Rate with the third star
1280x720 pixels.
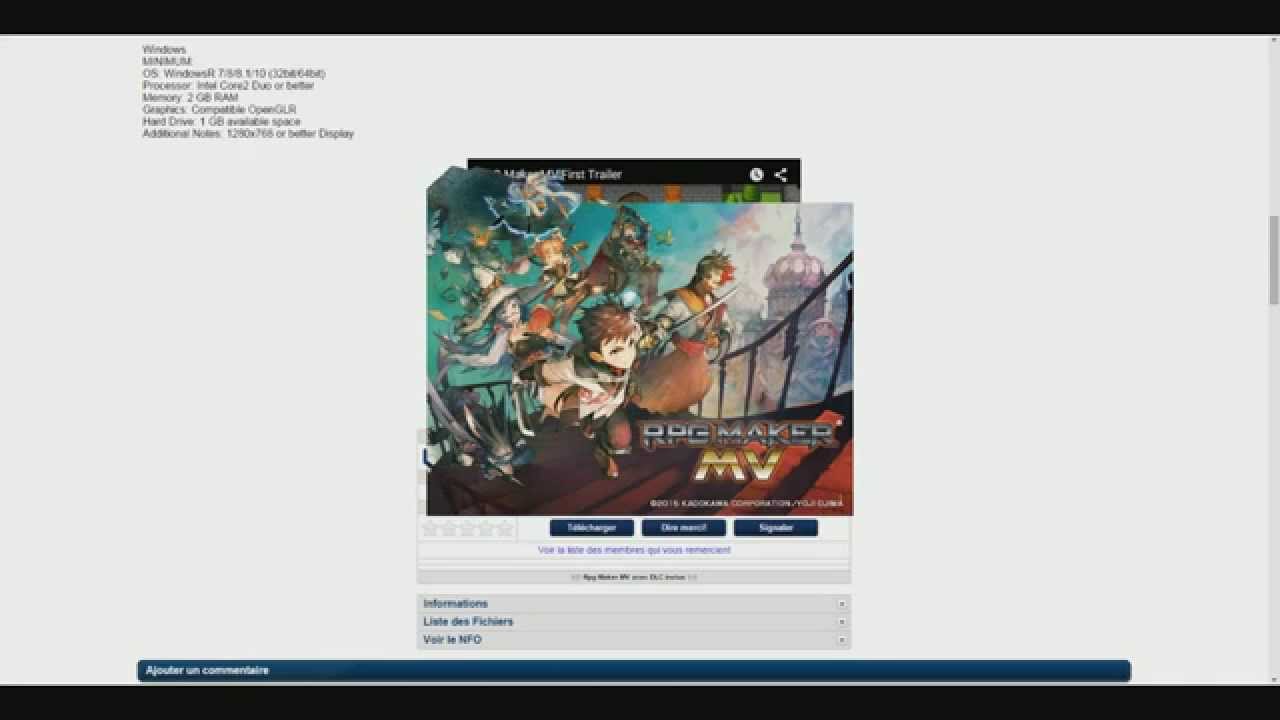point(468,528)
